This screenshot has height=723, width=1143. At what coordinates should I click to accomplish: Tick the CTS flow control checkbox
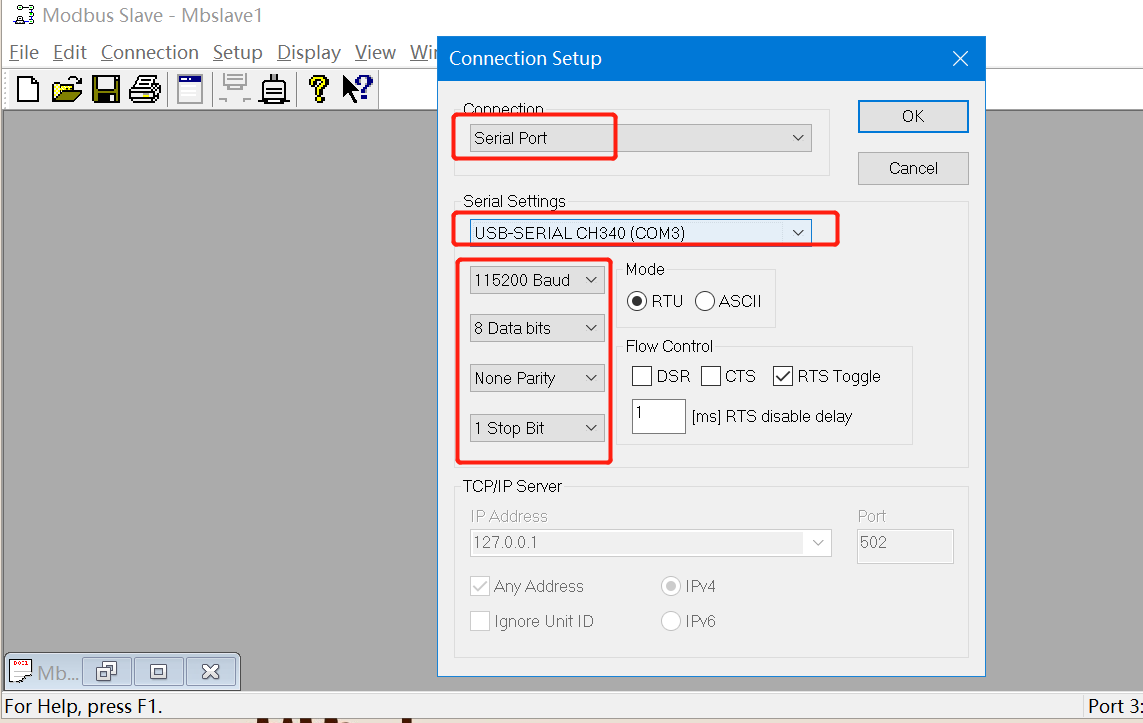click(x=711, y=376)
